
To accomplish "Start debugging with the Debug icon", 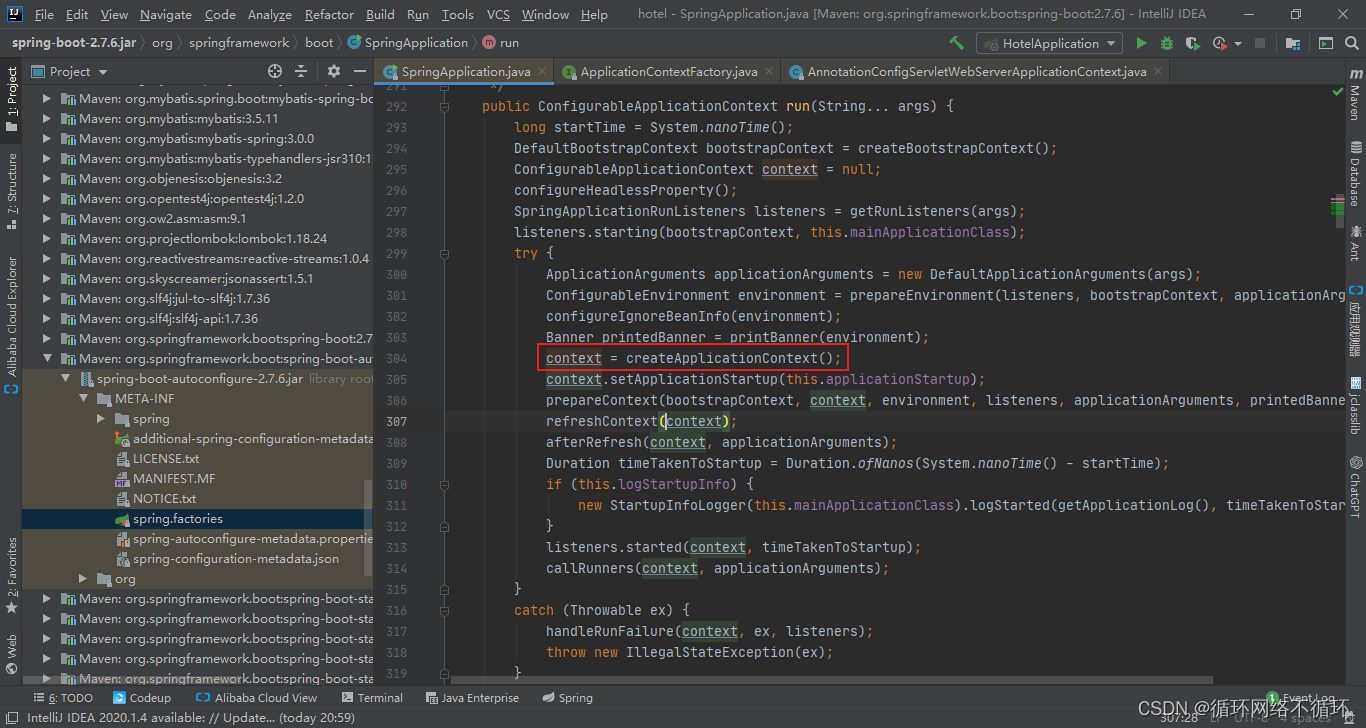I will pyautogui.click(x=1166, y=42).
